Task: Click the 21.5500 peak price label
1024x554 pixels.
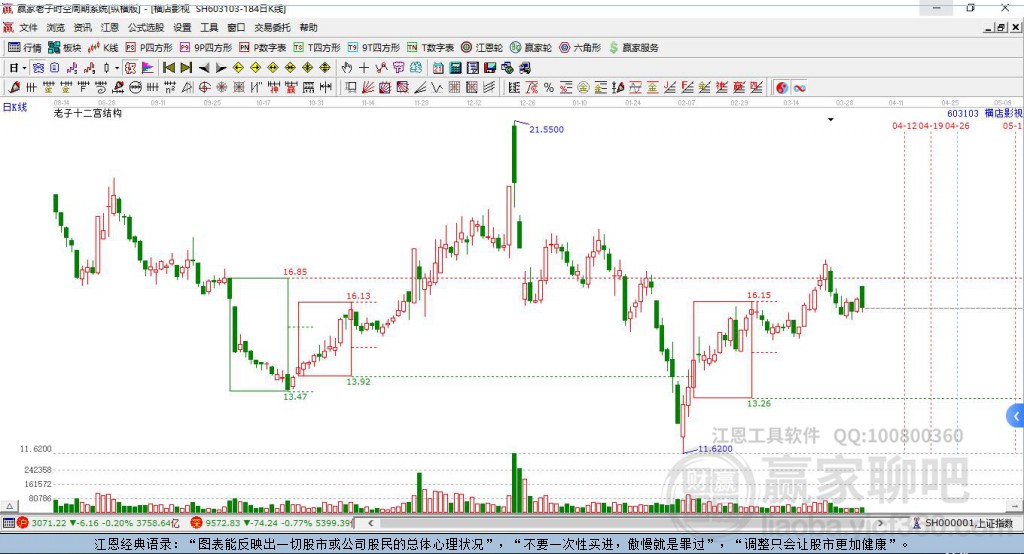Action: click(x=546, y=129)
